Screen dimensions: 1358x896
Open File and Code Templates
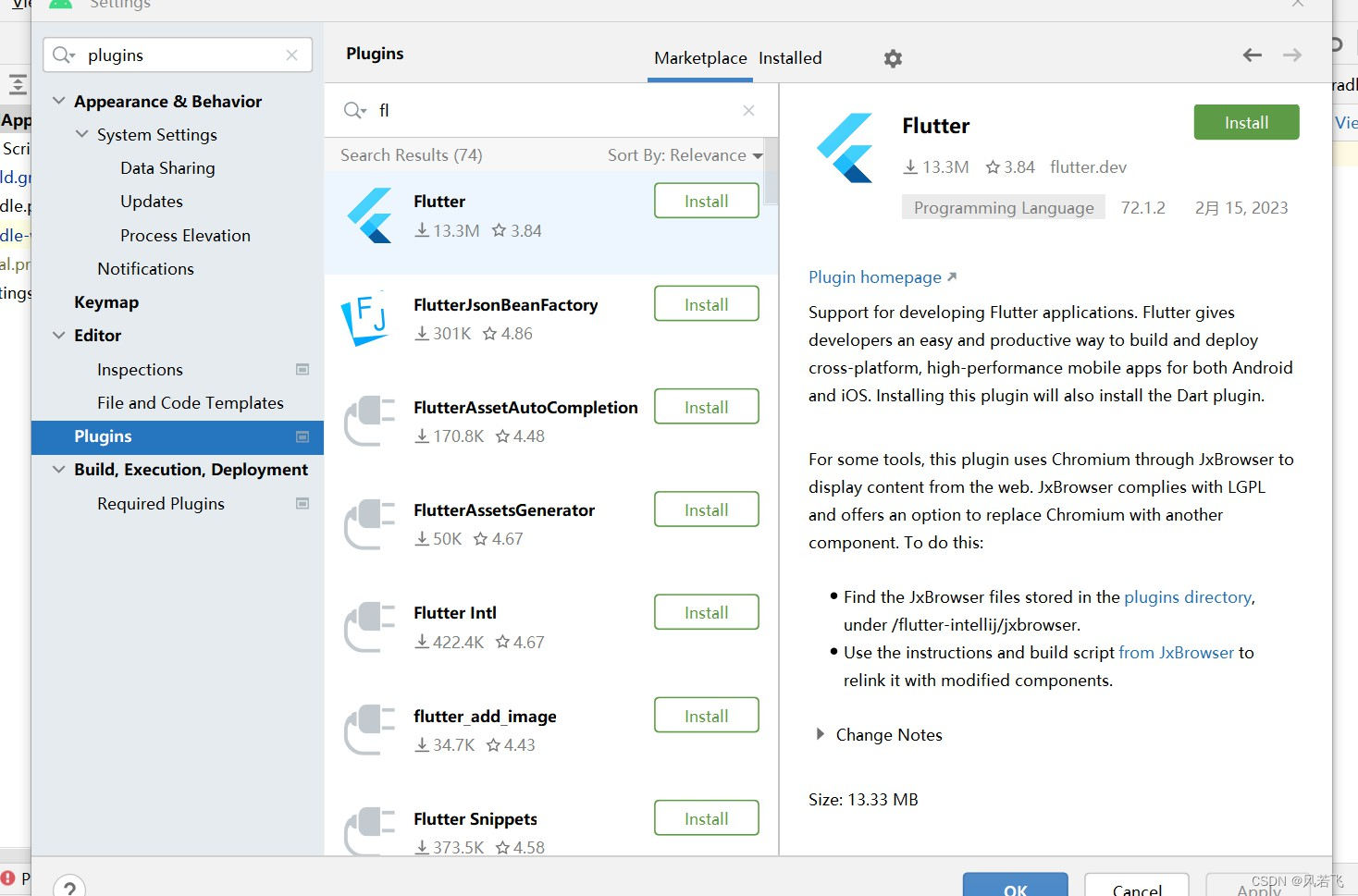190,402
